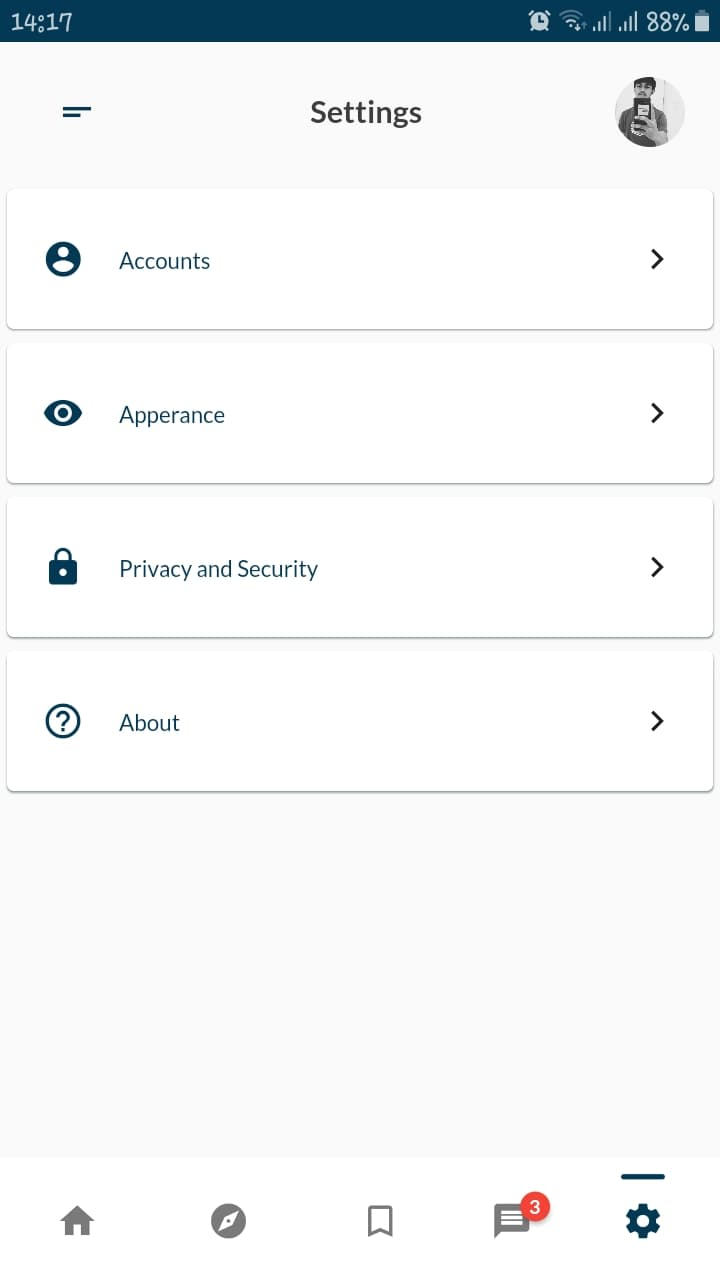
Task: Open the Accounts settings label
Action: click(x=165, y=261)
